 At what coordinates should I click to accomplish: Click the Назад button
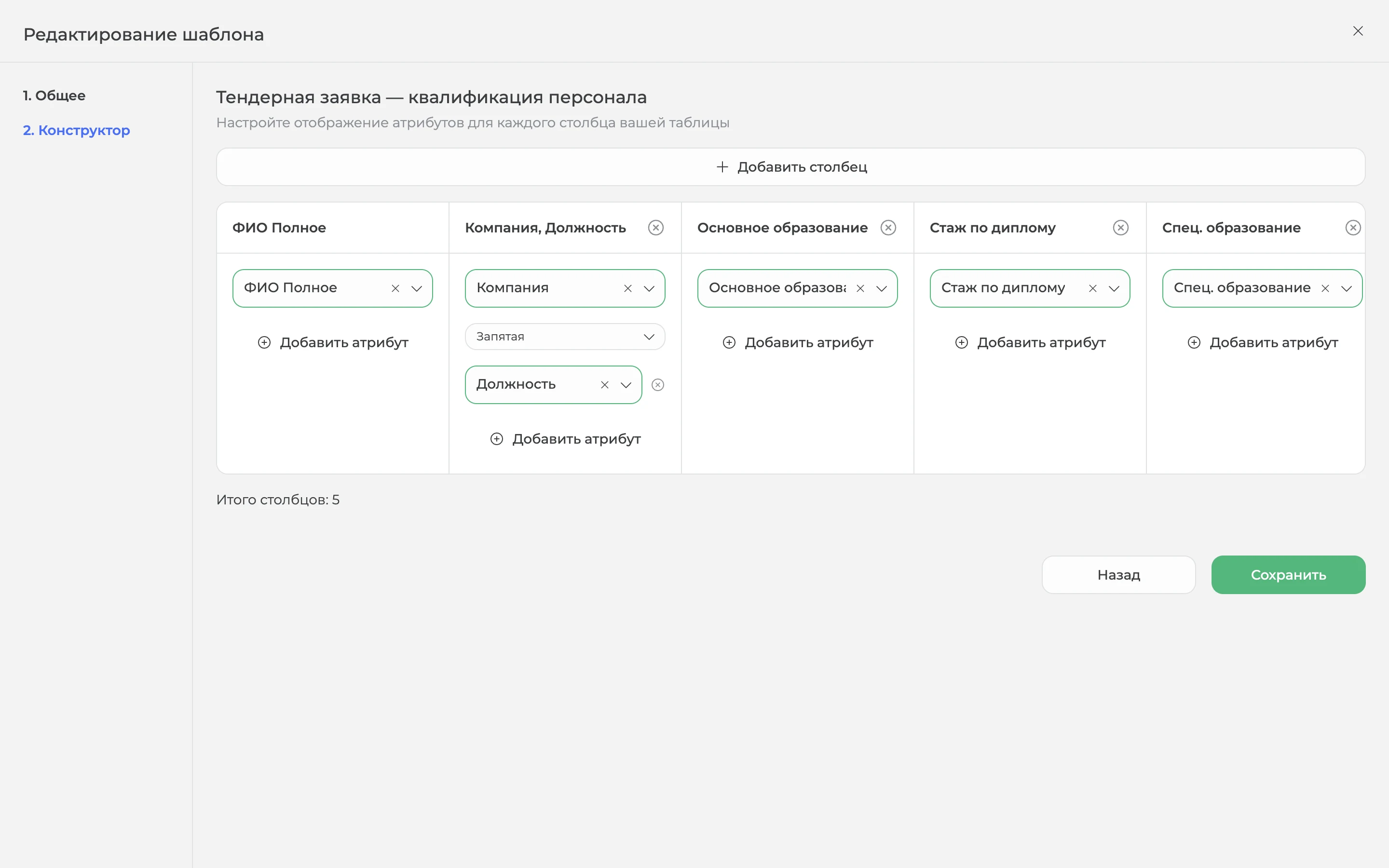(x=1118, y=575)
